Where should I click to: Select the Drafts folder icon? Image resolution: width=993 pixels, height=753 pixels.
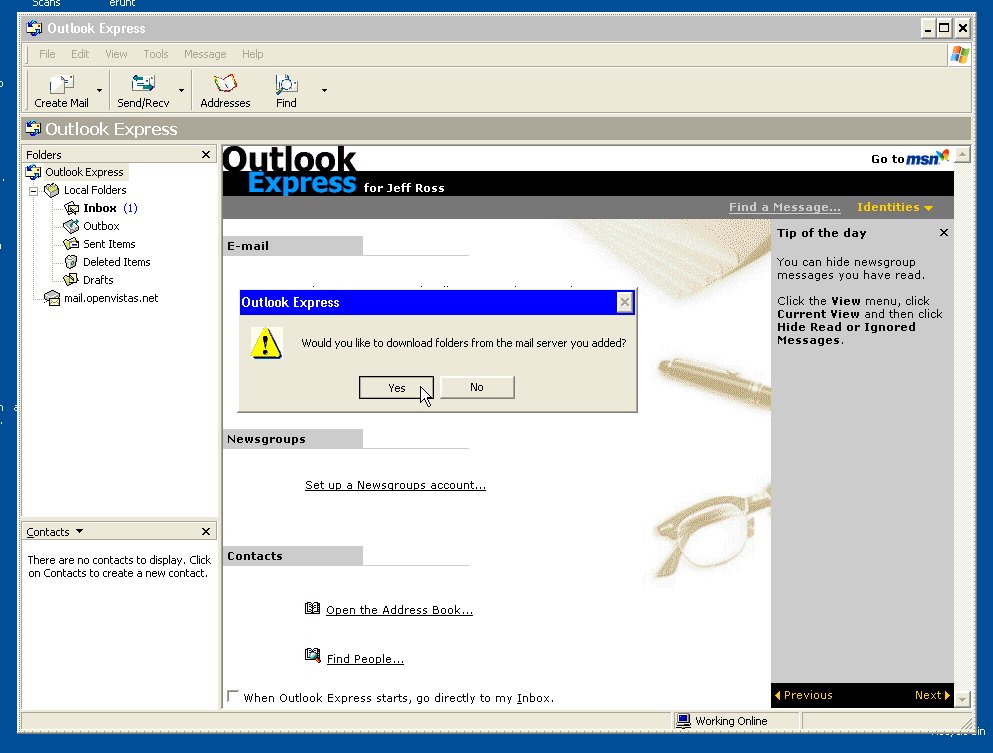coord(72,279)
